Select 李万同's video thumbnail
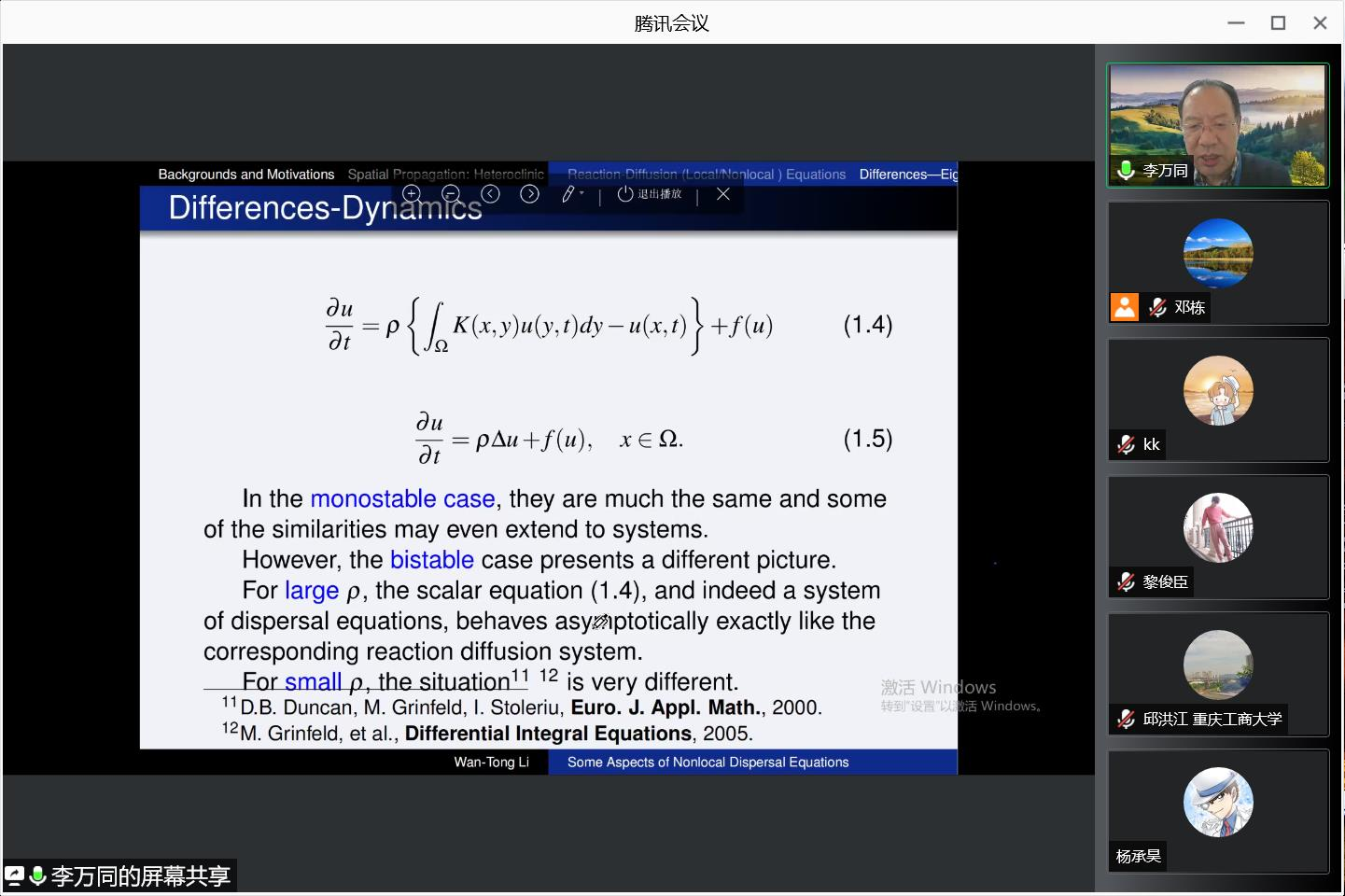 click(1217, 124)
